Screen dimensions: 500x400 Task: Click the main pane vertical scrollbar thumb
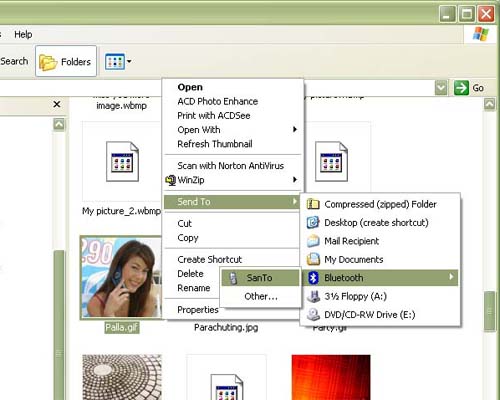click(x=489, y=311)
